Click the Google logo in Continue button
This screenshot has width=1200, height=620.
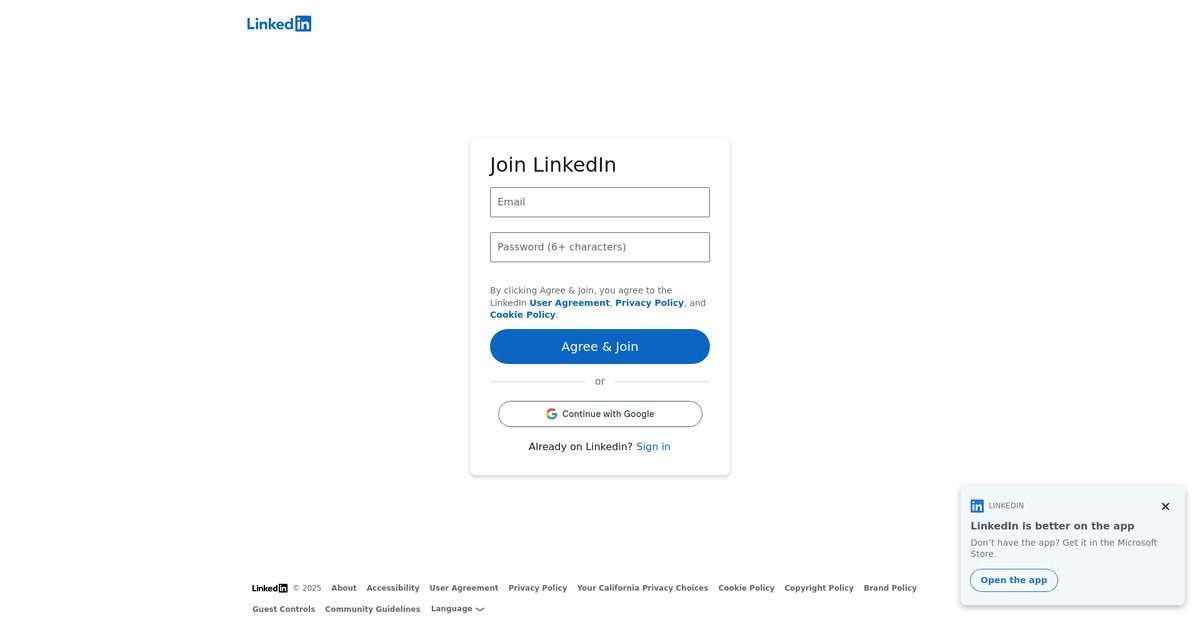pos(552,414)
